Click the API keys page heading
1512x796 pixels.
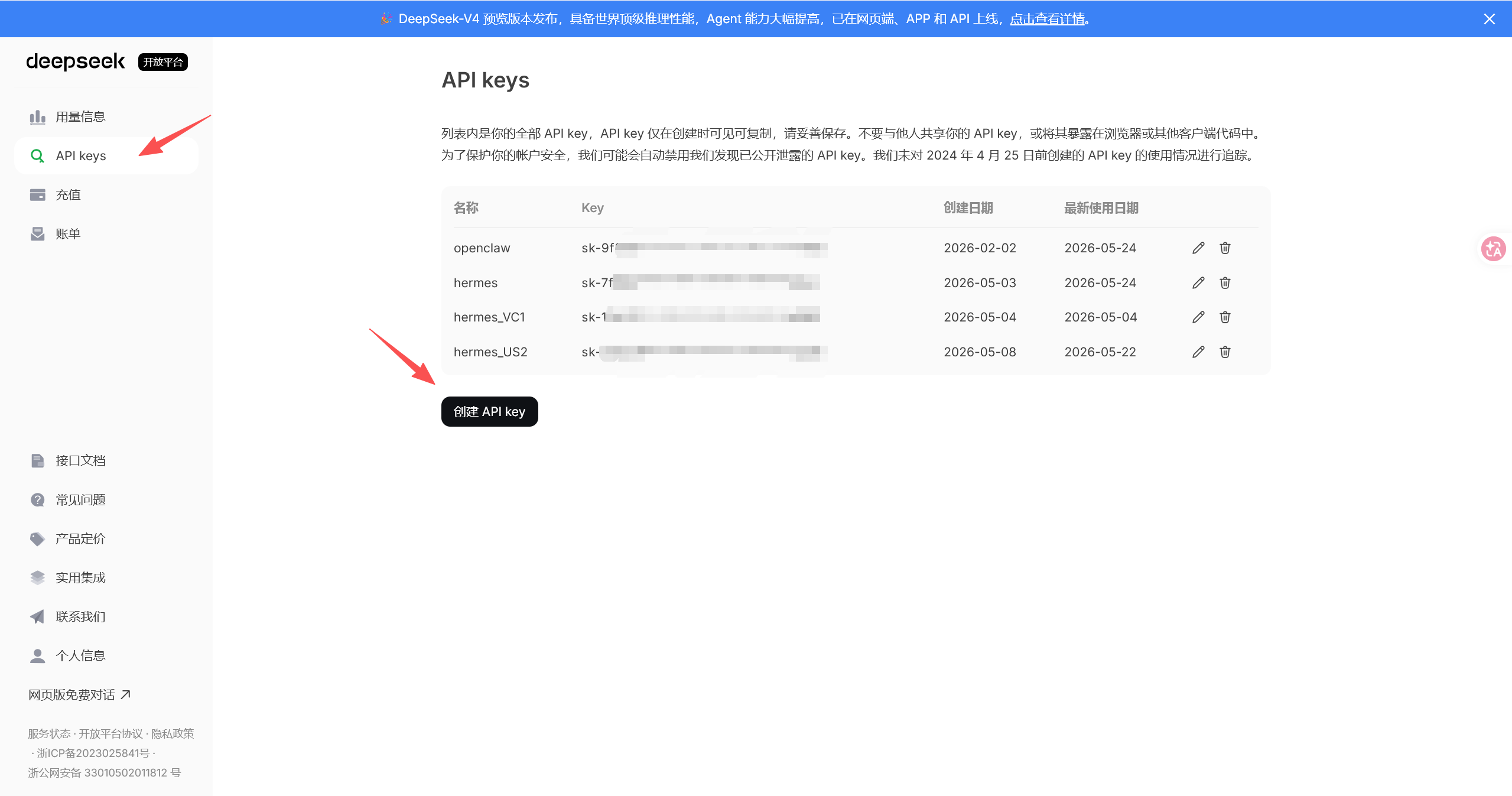(486, 80)
